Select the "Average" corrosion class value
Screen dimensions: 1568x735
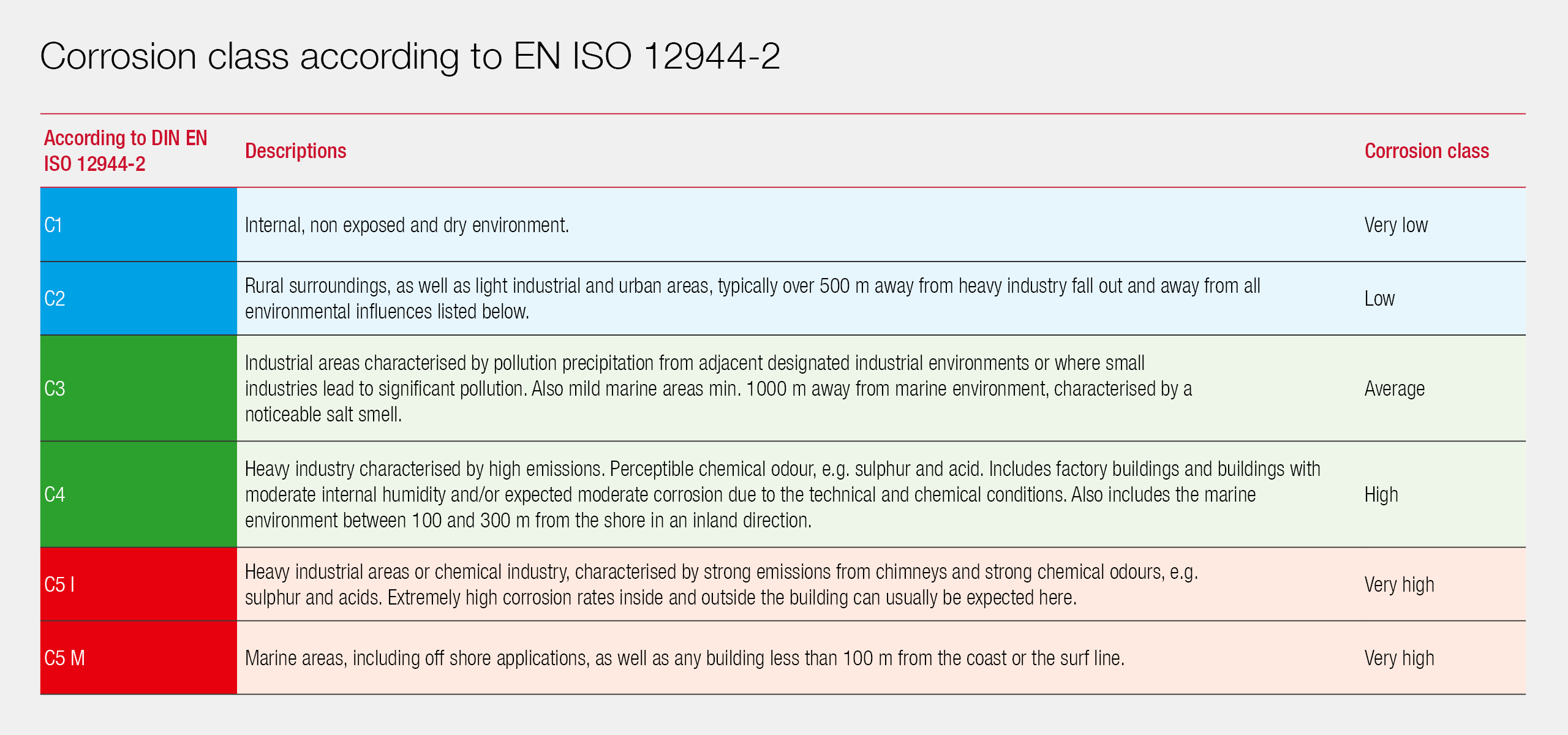(x=1394, y=388)
